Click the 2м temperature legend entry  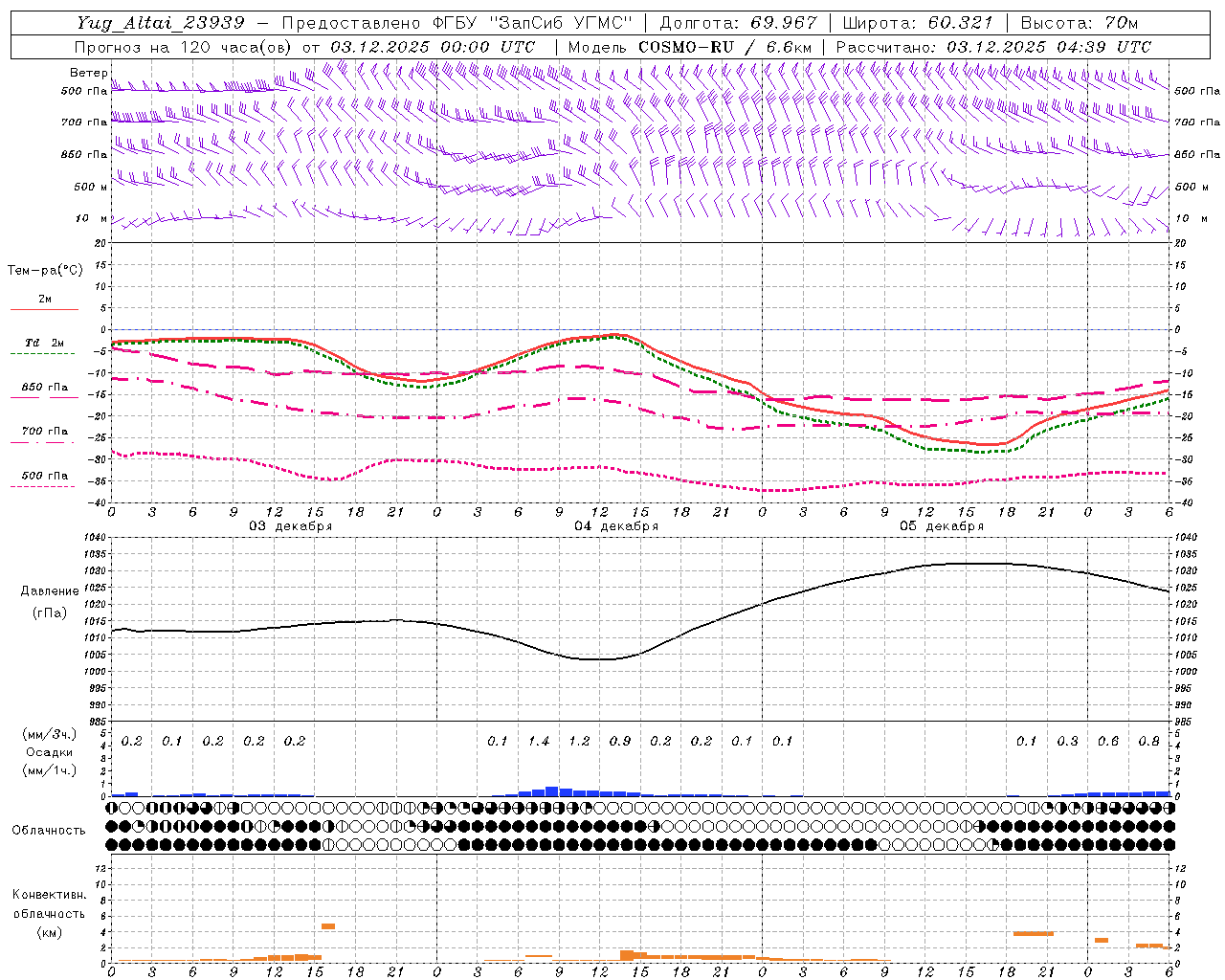(x=45, y=300)
